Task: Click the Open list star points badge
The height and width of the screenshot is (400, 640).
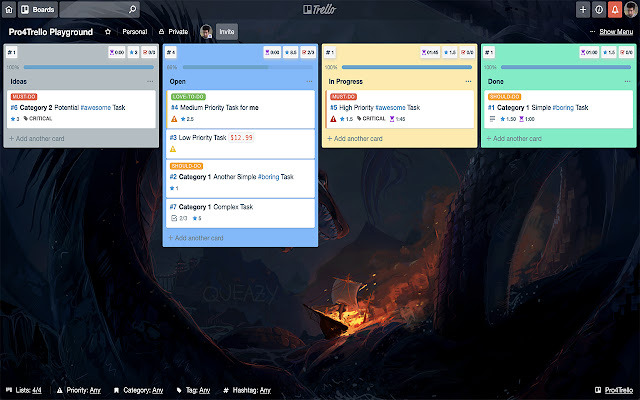Action: pos(291,52)
